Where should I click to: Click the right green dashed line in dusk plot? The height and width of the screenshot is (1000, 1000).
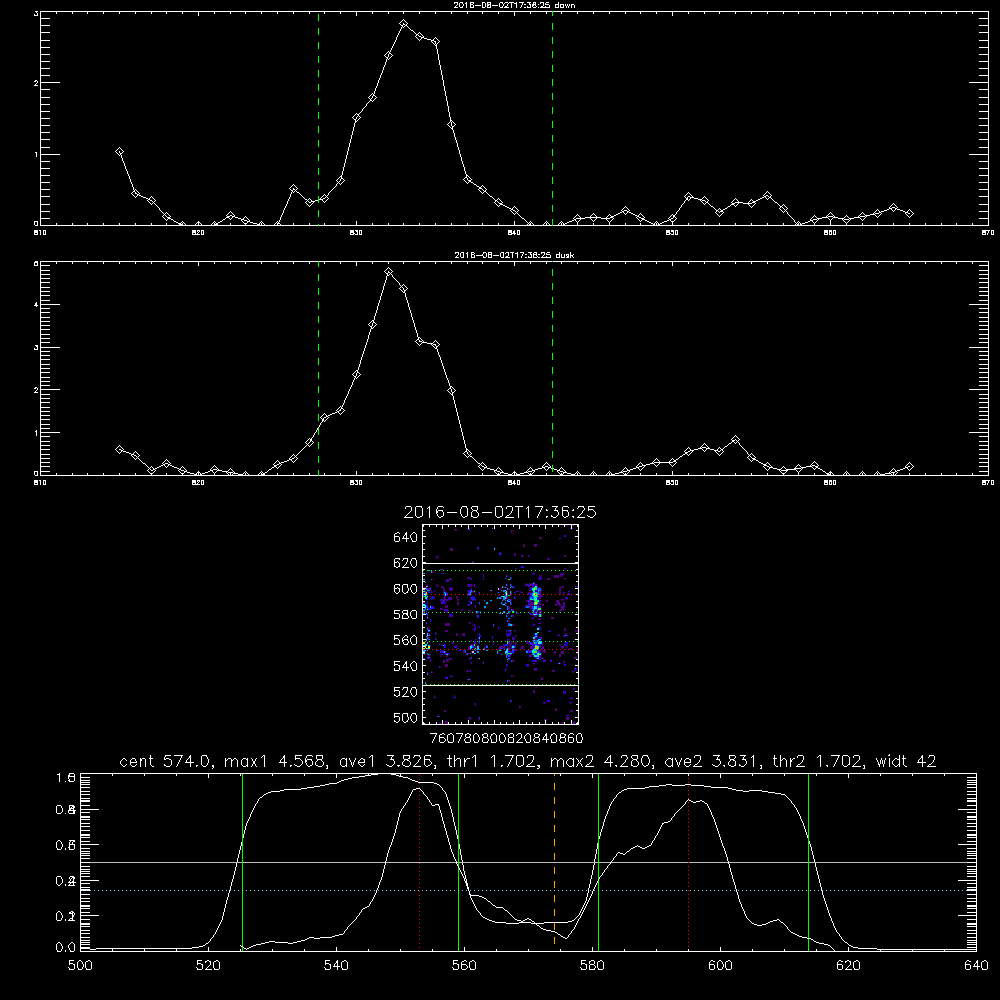[552, 369]
